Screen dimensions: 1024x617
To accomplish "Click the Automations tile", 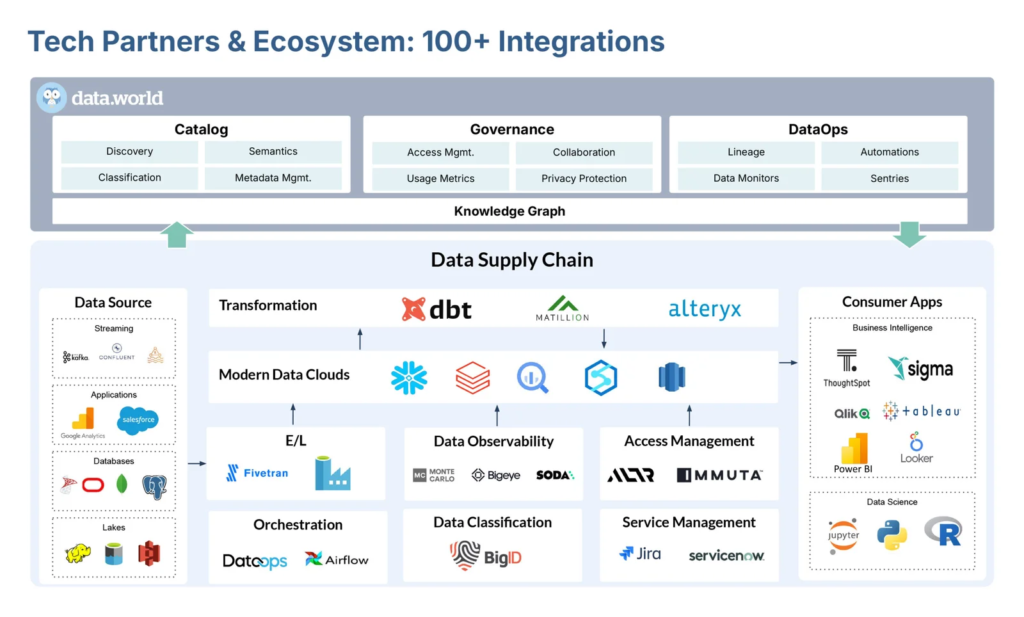I will (889, 152).
